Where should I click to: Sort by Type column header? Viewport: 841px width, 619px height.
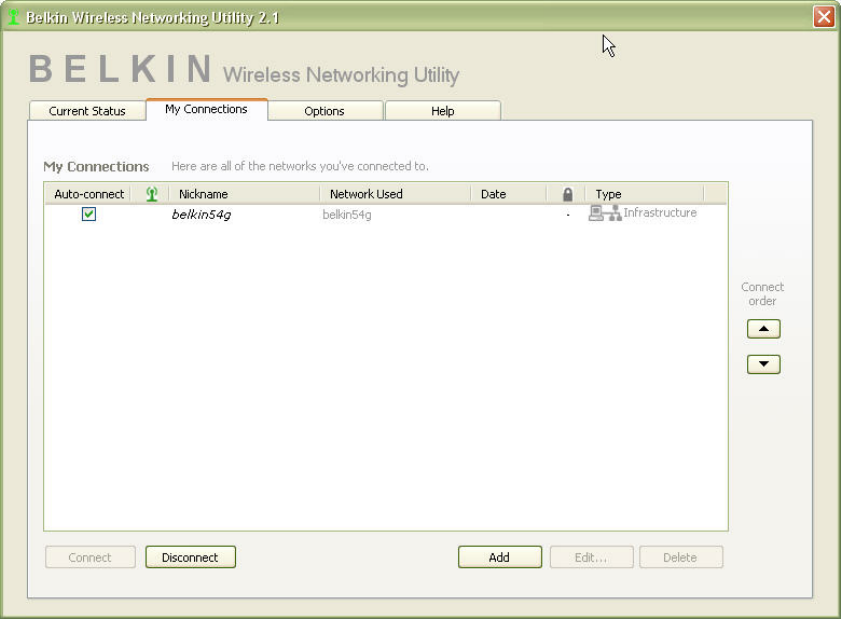point(644,194)
